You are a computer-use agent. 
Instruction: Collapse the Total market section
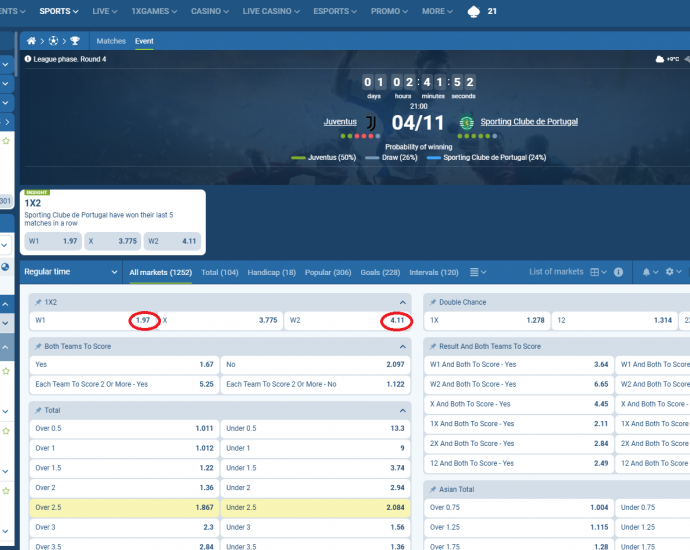click(403, 410)
